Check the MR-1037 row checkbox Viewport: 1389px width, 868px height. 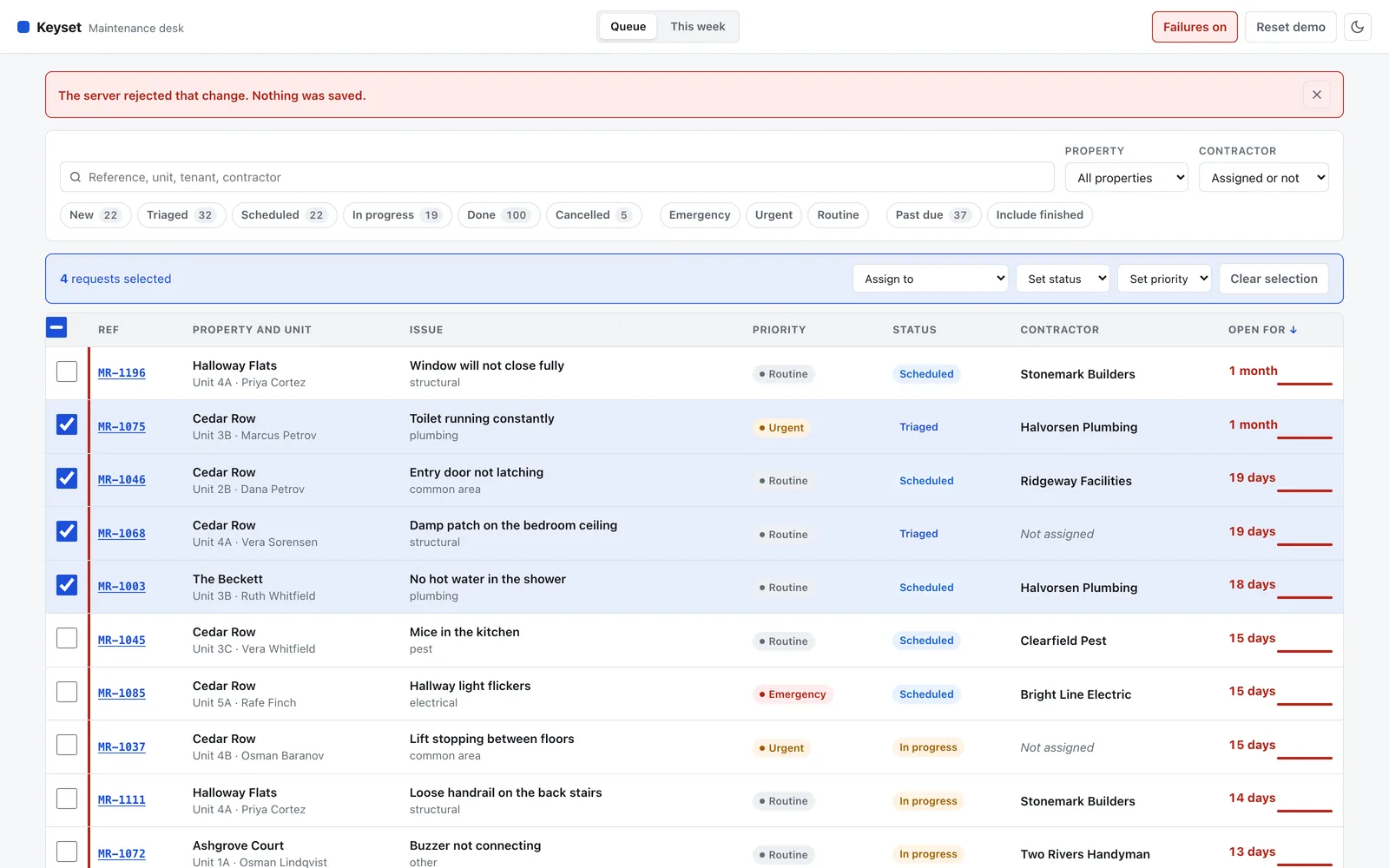pyautogui.click(x=67, y=745)
